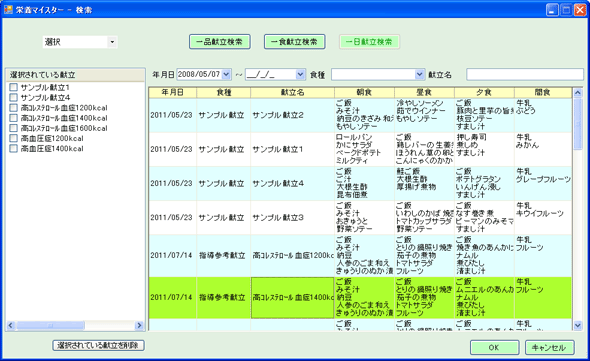The width and height of the screenshot is (590, 361).
Task: Click dinner cell containing ポテトグラタン
Action: (484, 184)
